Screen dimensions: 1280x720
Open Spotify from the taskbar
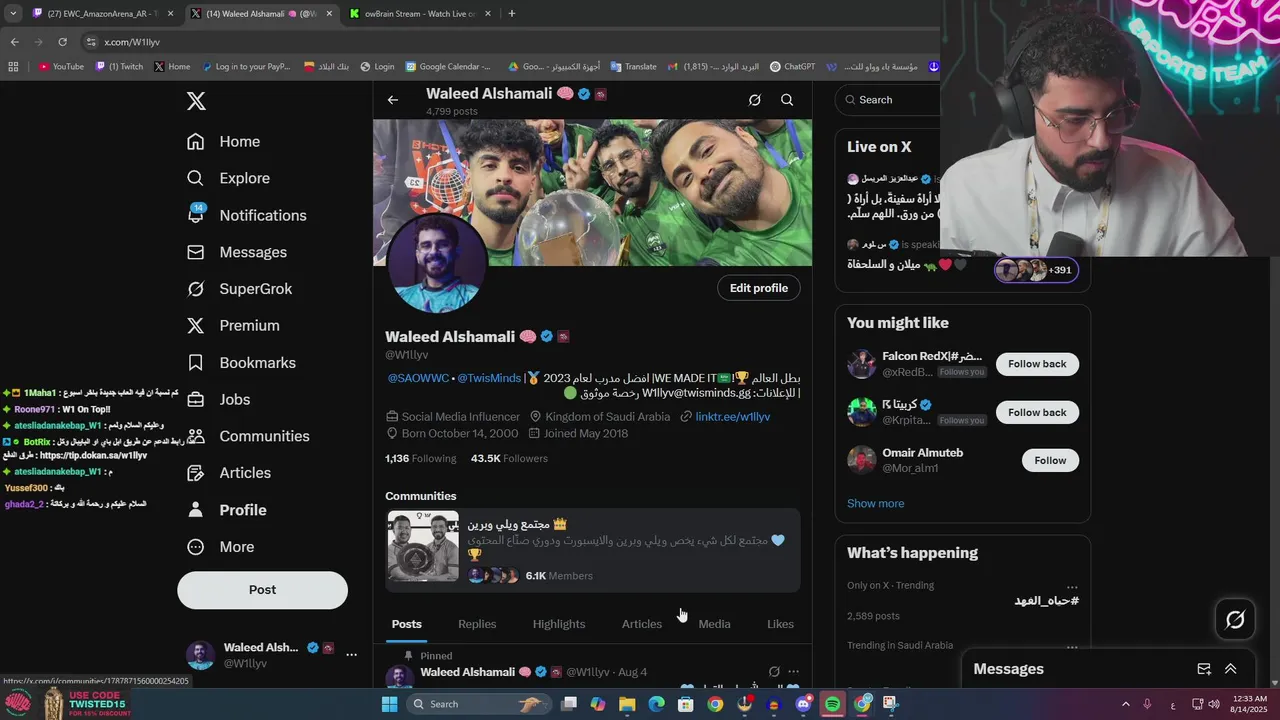click(x=832, y=704)
